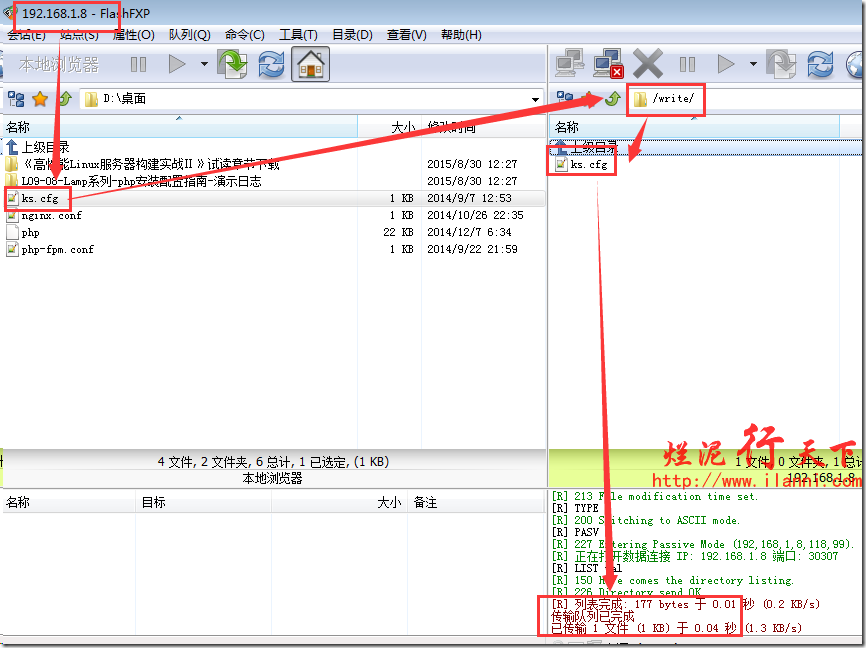Open the 站点 menu

pos(79,35)
